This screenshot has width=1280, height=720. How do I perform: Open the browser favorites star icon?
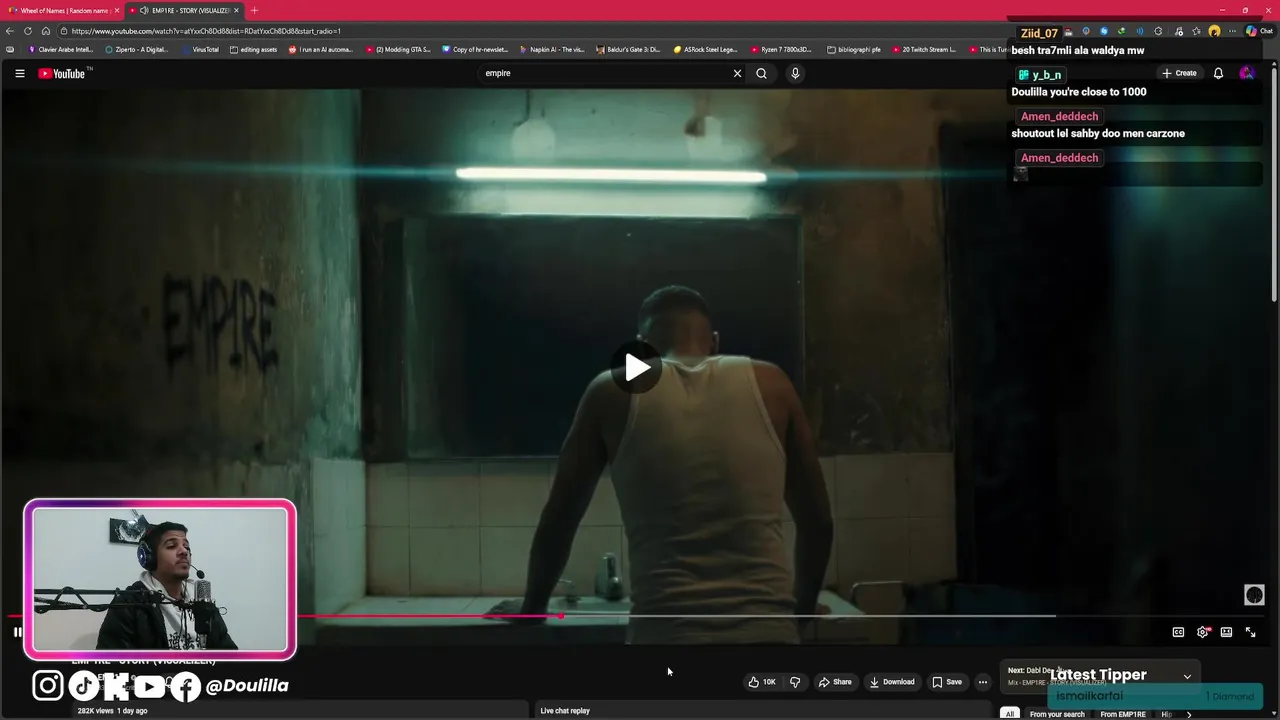[x=1196, y=31]
